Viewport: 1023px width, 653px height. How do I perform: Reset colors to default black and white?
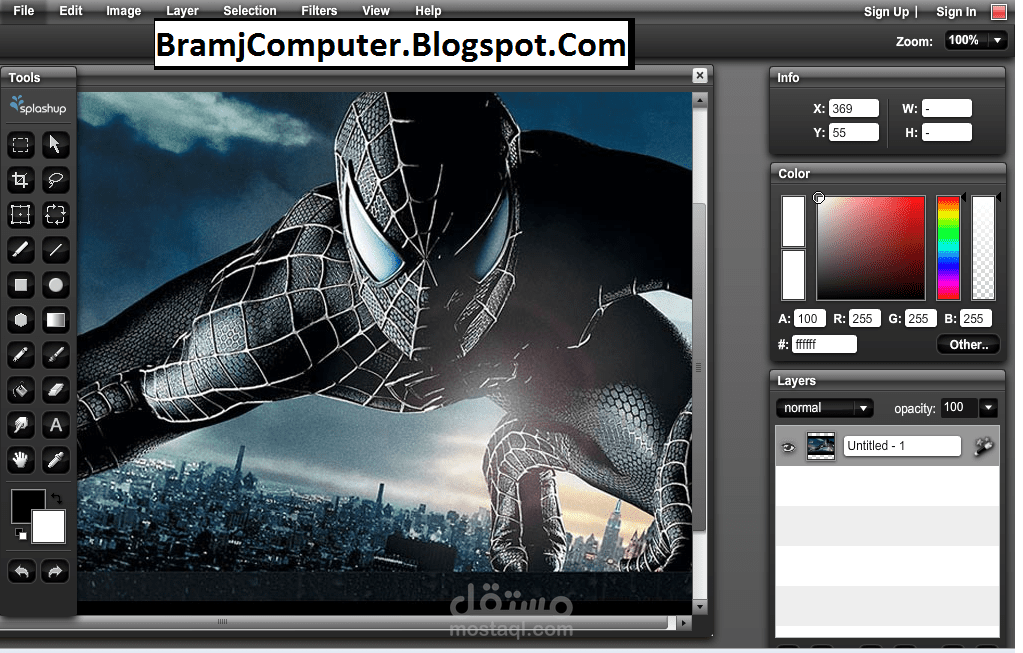coord(21,534)
